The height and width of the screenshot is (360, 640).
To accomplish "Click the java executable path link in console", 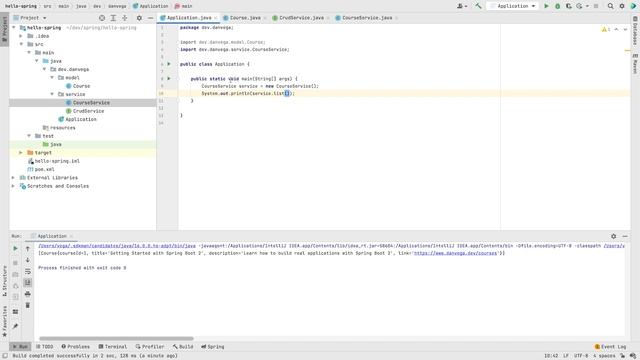I will pos(117,246).
